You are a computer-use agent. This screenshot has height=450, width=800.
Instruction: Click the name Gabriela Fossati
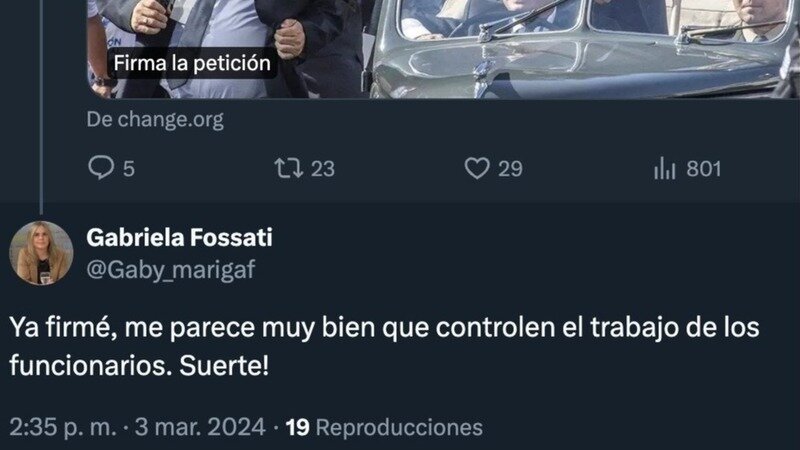tap(180, 238)
